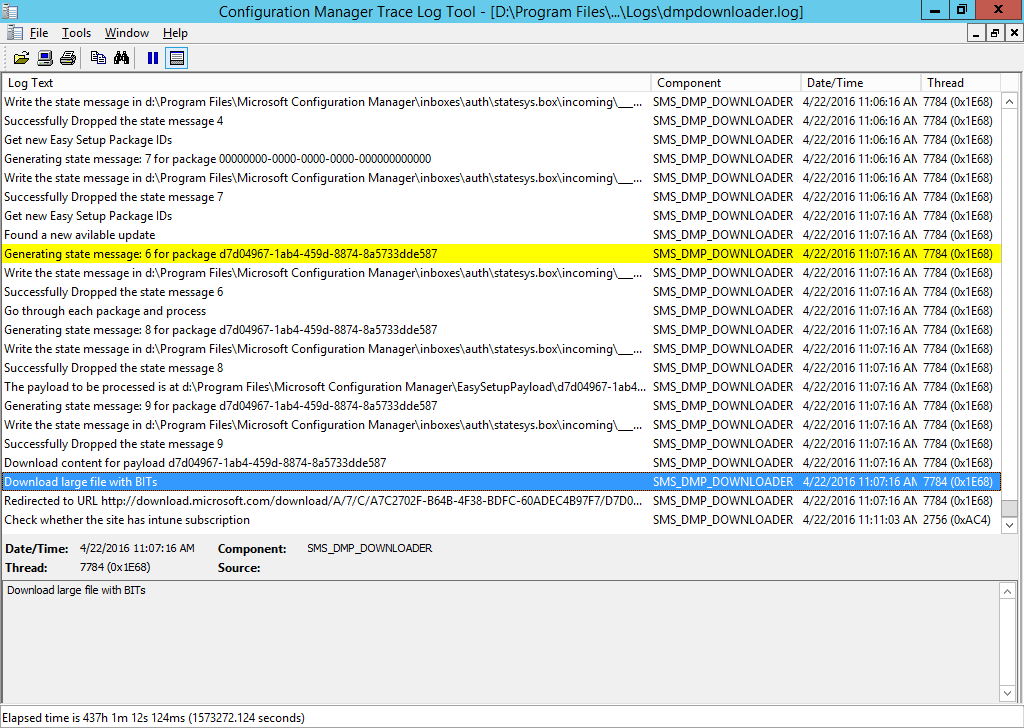Select blue highlighted 'Download large file with BITs' row
Image resolution: width=1024 pixels, height=728 pixels.
[501, 482]
